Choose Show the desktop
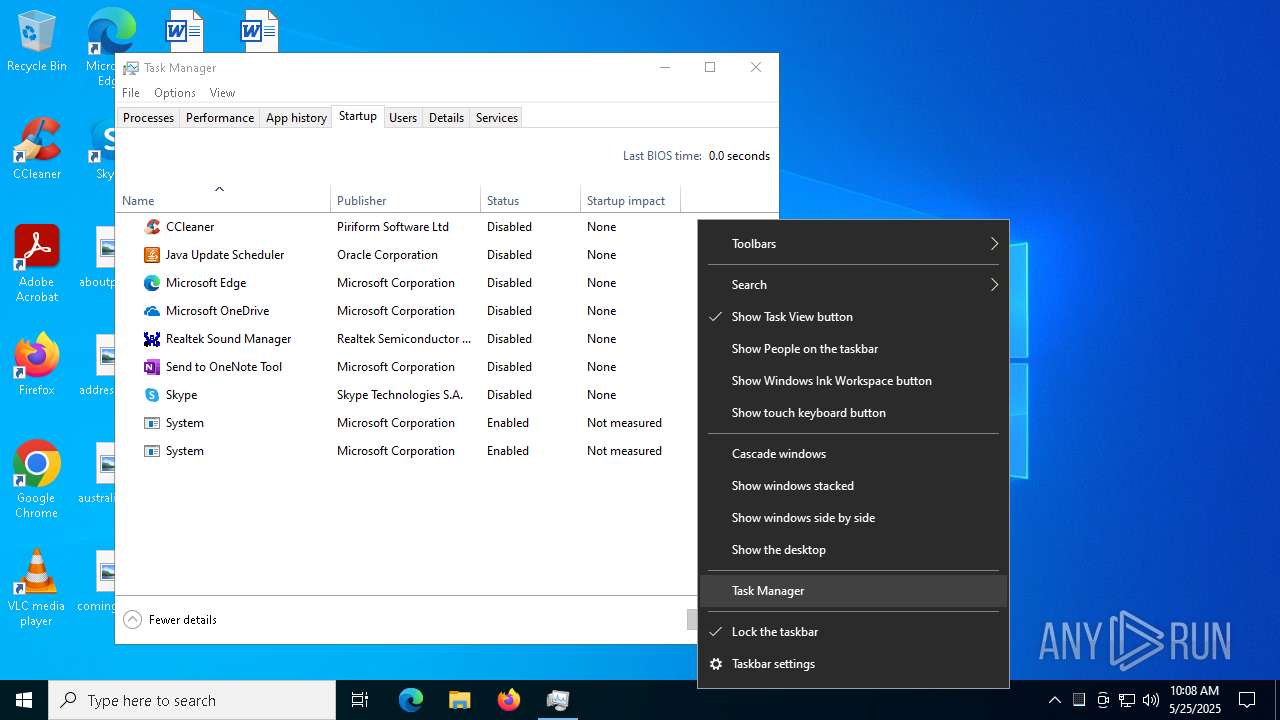1280x720 pixels. [x=853, y=550]
